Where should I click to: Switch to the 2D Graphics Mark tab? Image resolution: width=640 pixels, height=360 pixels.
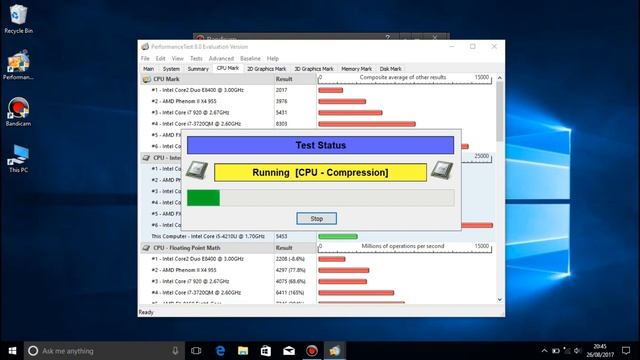click(267, 69)
